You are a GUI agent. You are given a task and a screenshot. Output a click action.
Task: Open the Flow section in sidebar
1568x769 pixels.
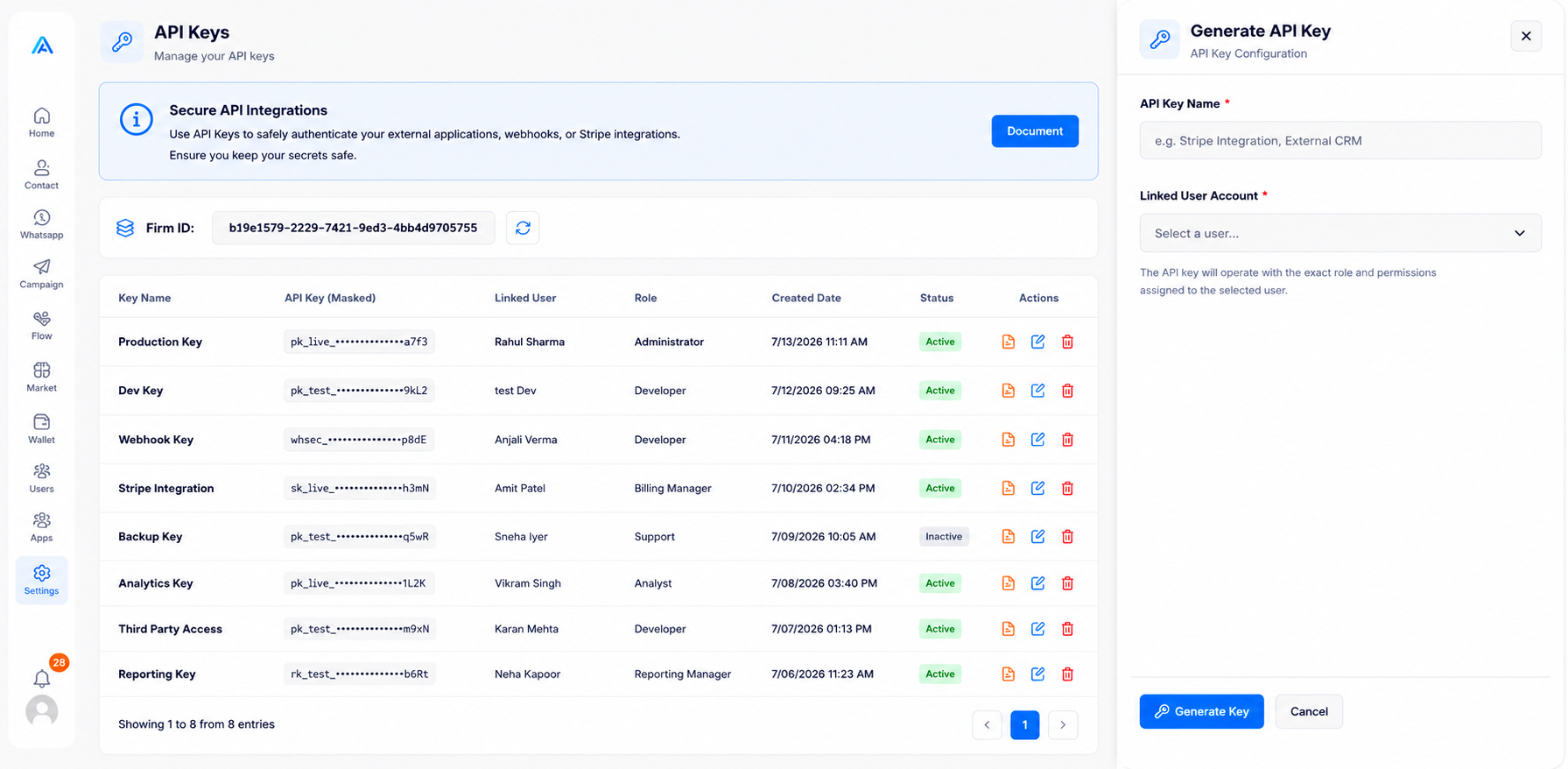point(41,326)
